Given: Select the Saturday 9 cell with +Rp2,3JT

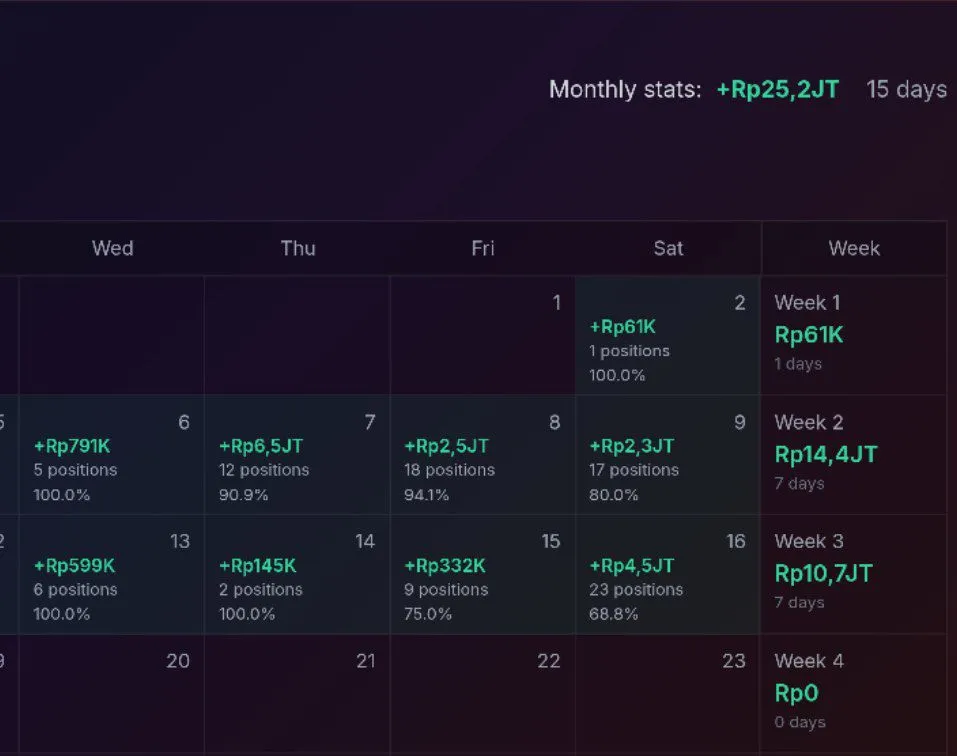Looking at the screenshot, I should click(x=668, y=455).
